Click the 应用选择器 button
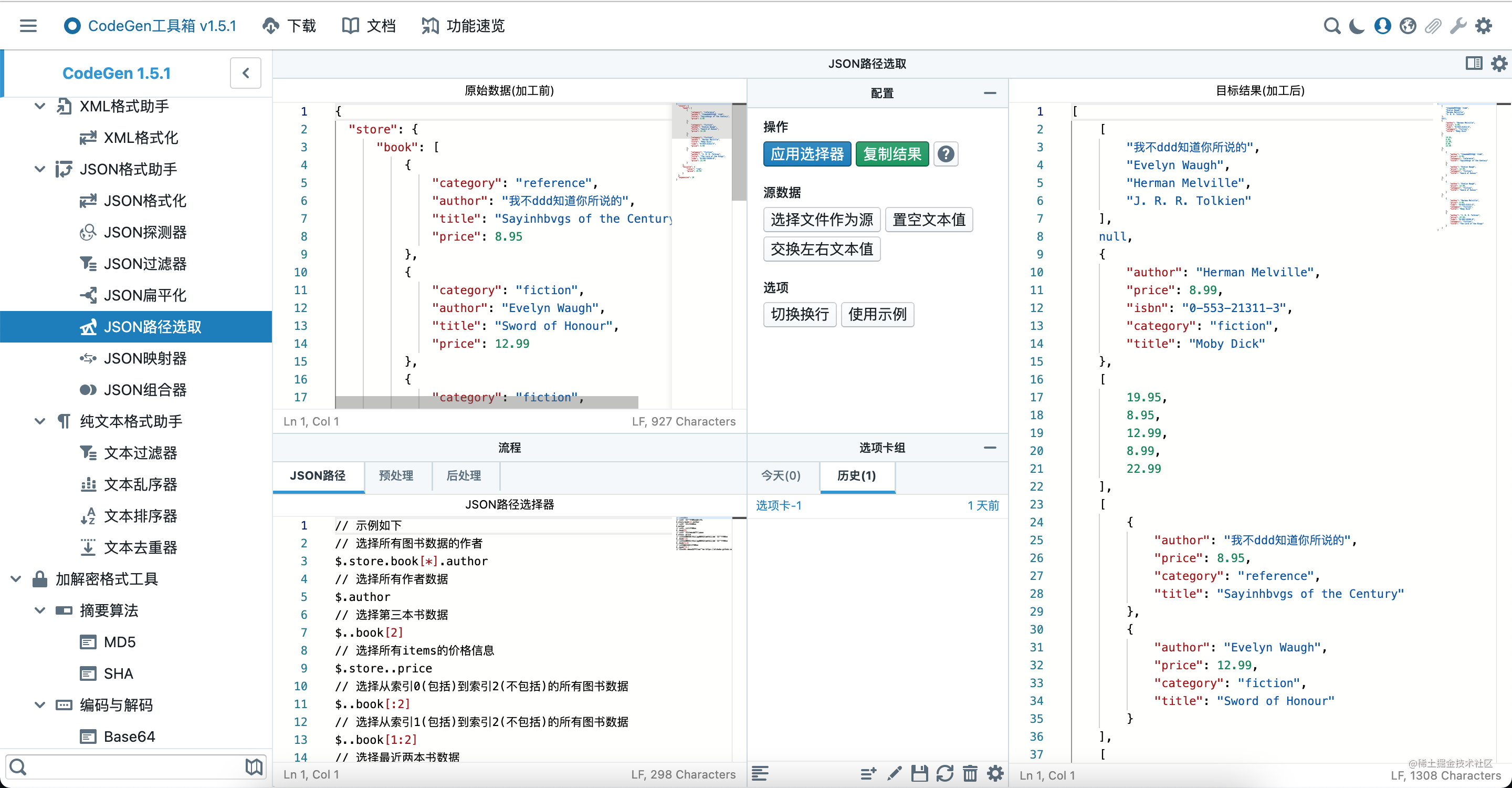The height and width of the screenshot is (788, 1512). click(806, 154)
